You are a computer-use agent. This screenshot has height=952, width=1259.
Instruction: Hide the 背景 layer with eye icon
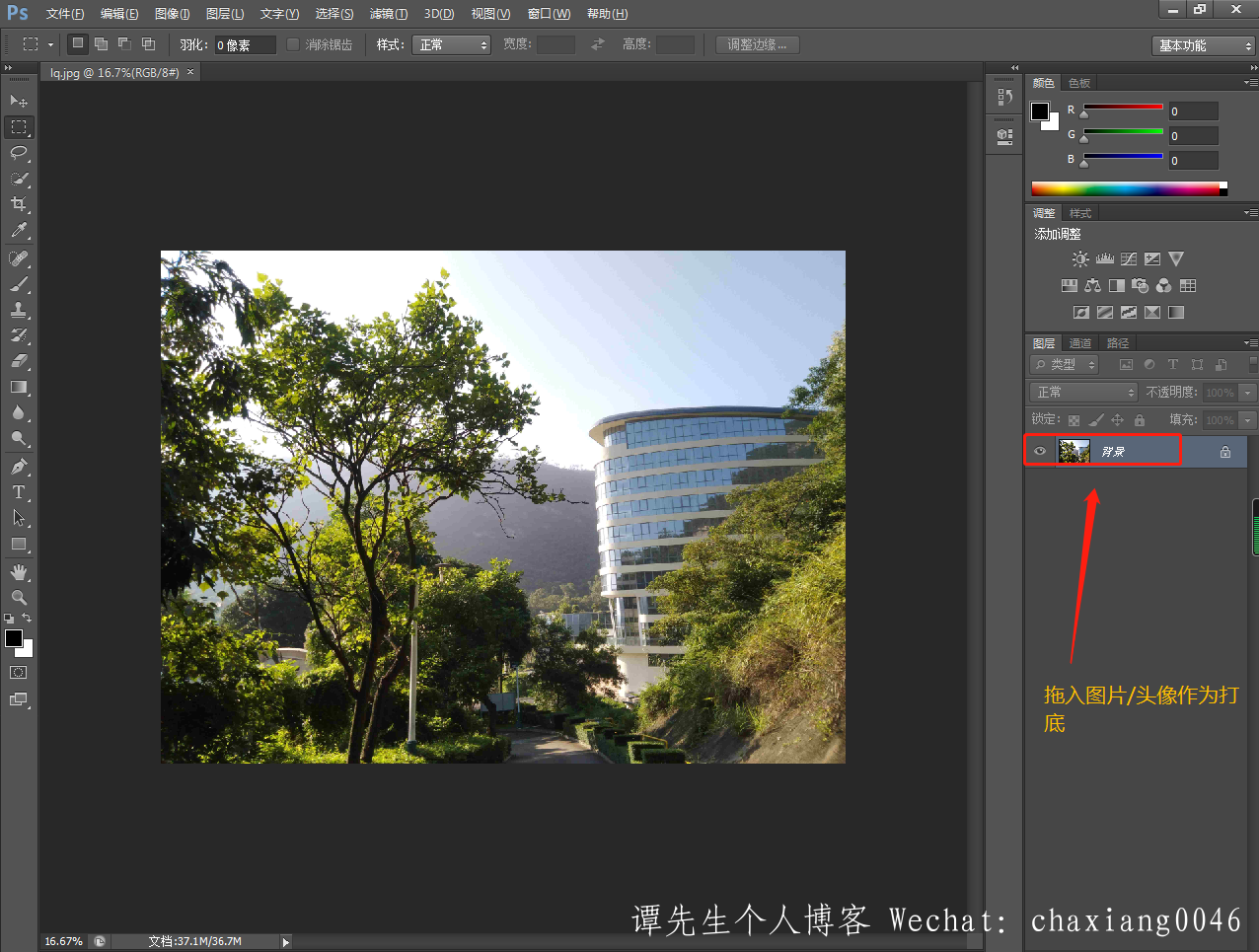point(1040,451)
